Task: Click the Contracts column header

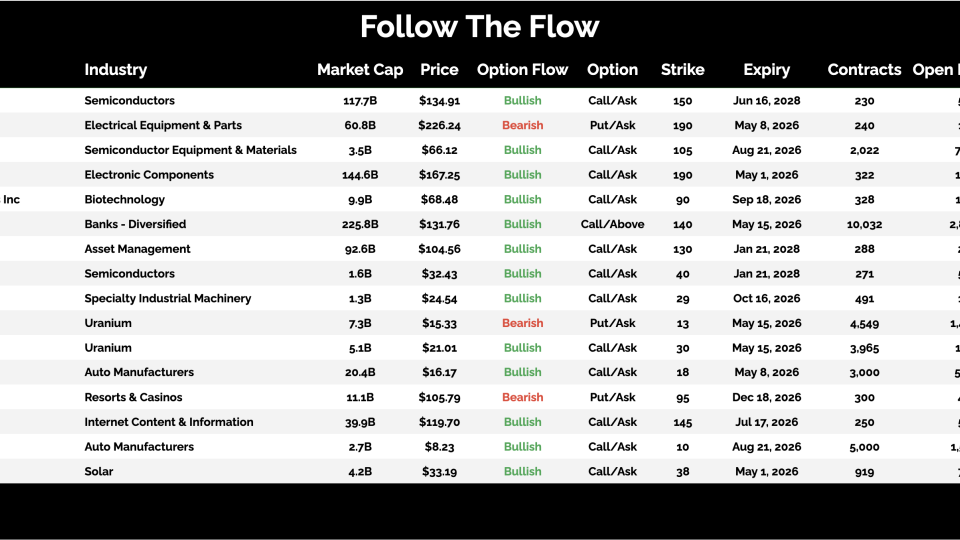Action: tap(864, 70)
